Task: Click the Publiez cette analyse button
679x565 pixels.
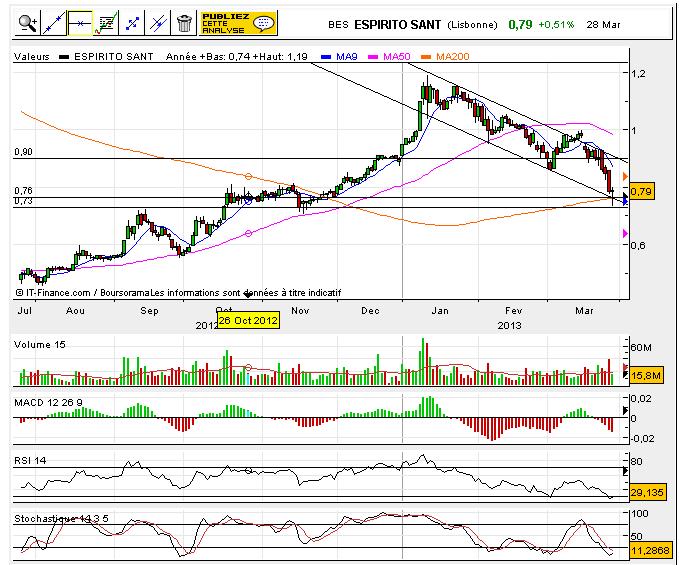Action: tap(238, 23)
